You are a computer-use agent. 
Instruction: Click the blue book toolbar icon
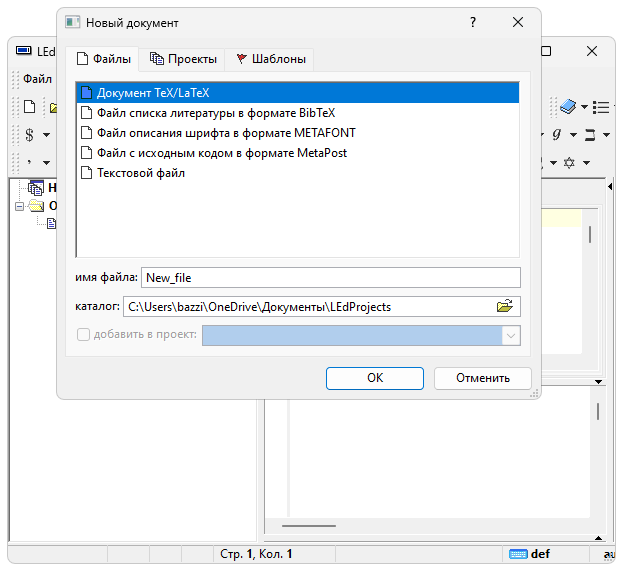click(568, 107)
